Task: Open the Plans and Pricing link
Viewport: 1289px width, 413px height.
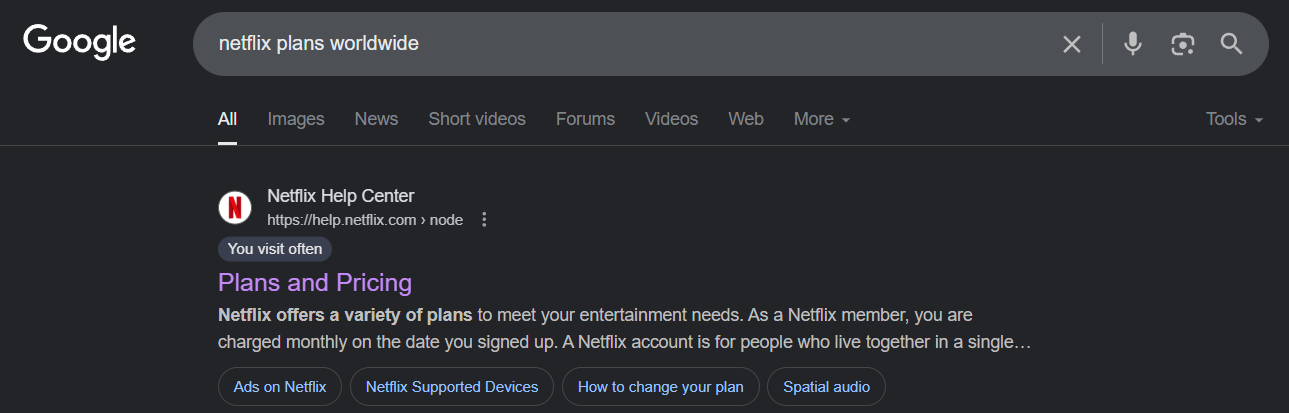Action: pos(315,282)
